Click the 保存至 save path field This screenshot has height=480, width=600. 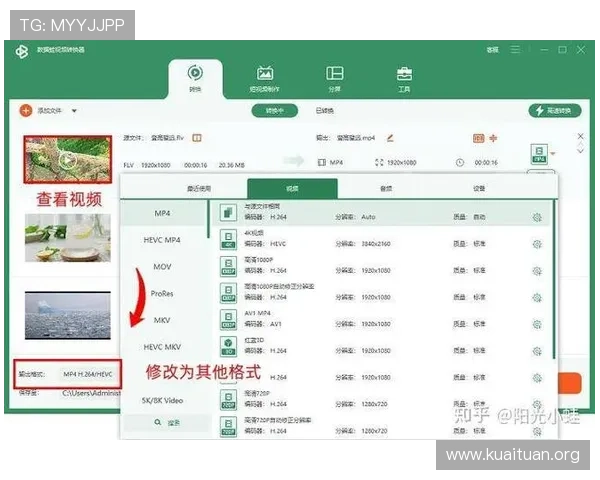point(91,393)
